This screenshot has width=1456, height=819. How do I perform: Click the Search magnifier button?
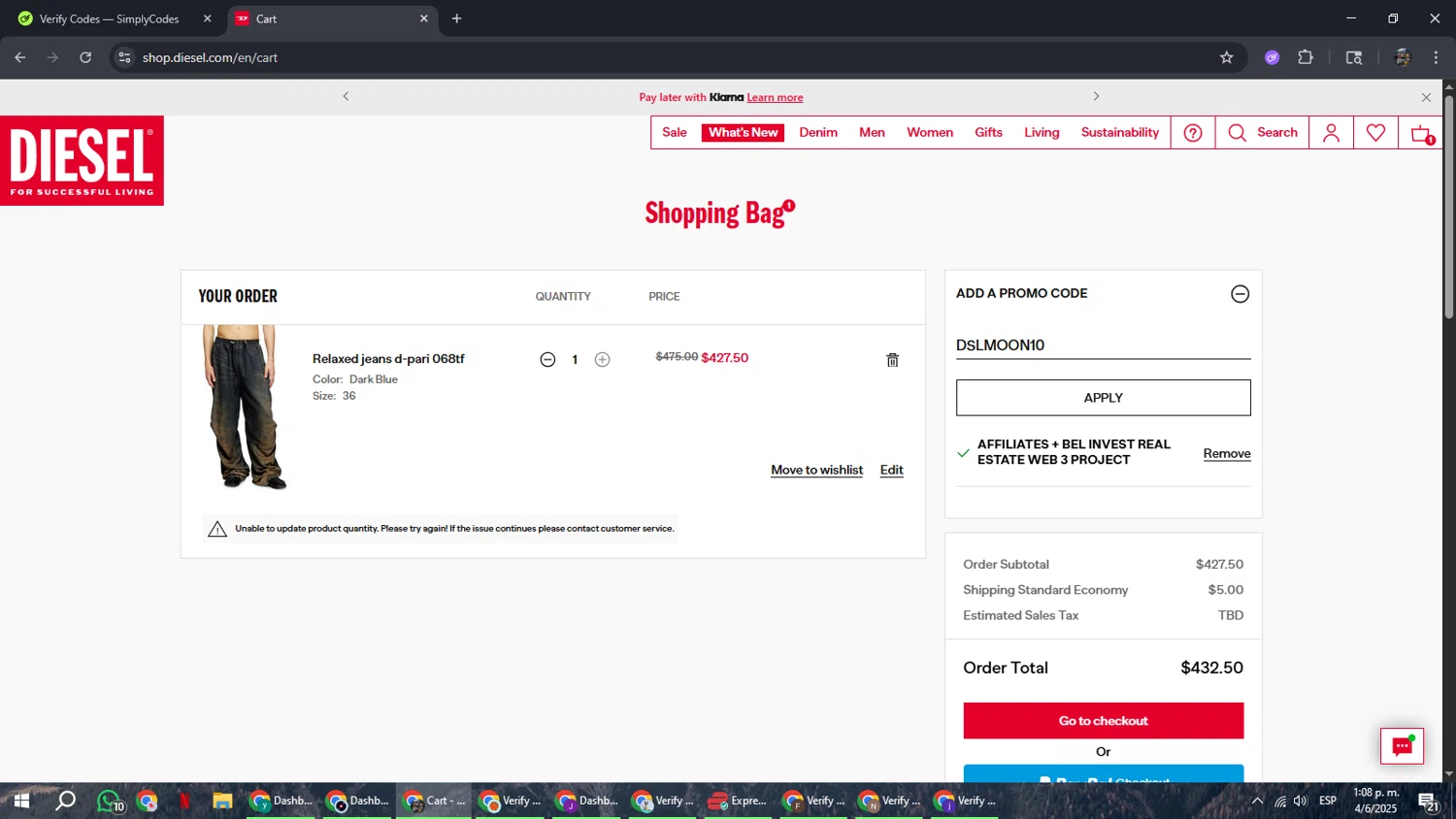(1262, 133)
